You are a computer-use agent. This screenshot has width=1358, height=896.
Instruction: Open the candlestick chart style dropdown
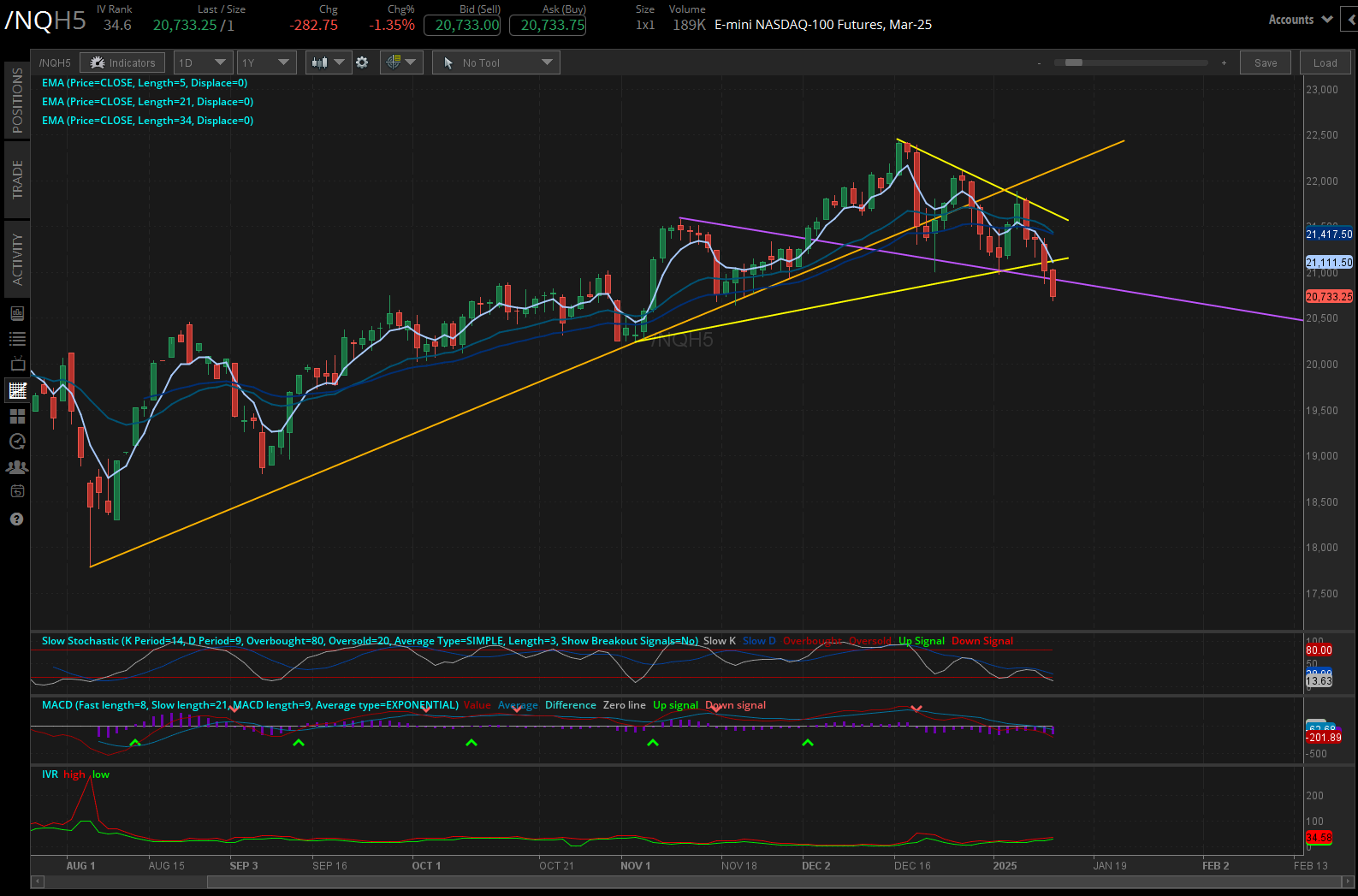pyautogui.click(x=329, y=62)
